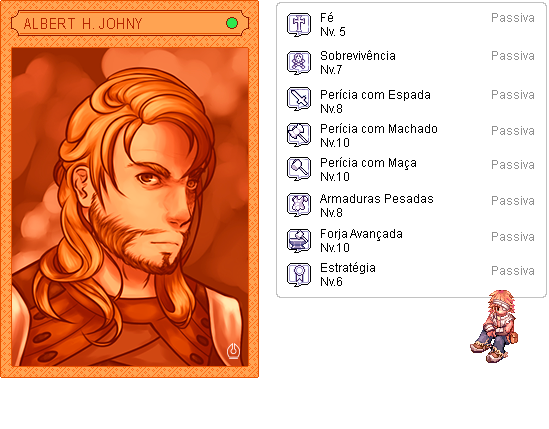Click the sitting pixel character sprite
This screenshot has height=429, width=549.
(494, 326)
